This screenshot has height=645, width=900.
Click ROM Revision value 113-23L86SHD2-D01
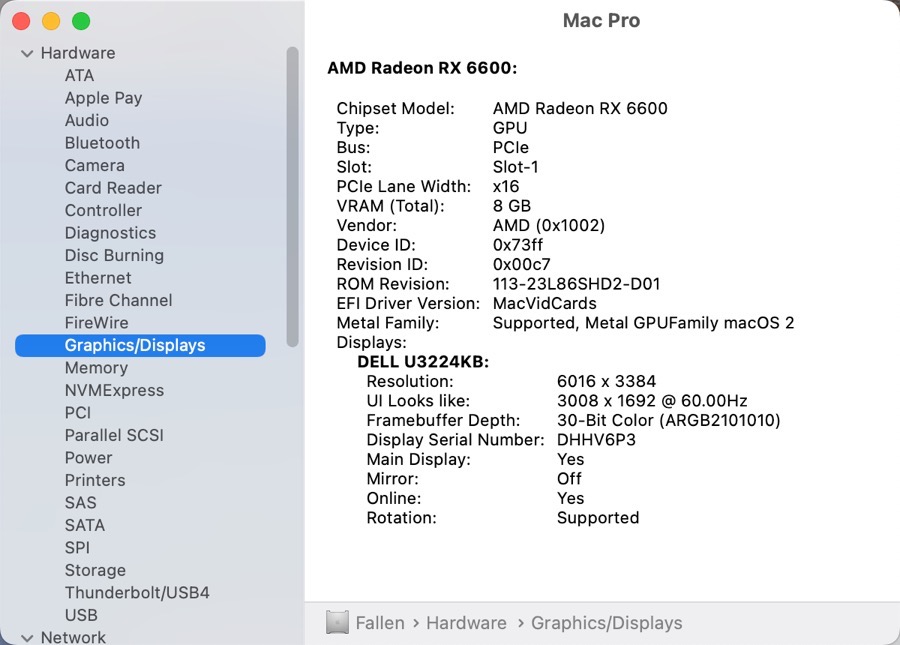(576, 283)
